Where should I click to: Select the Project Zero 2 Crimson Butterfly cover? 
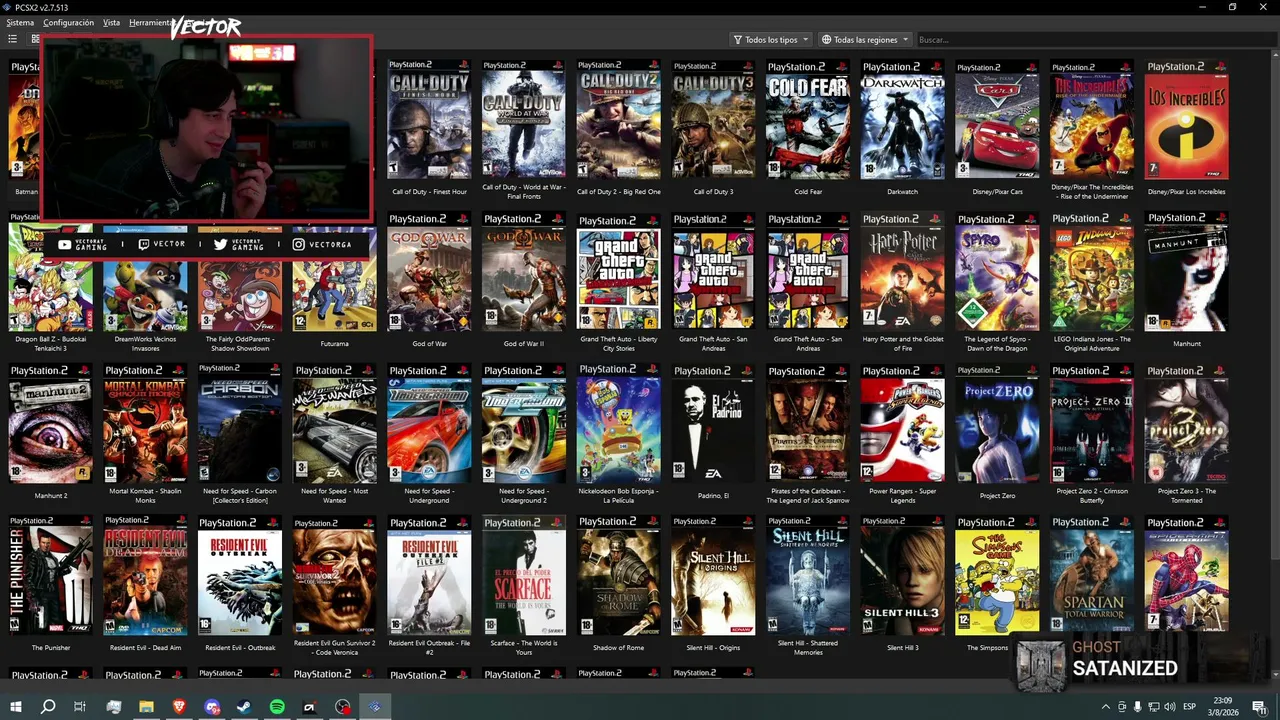click(x=1091, y=424)
